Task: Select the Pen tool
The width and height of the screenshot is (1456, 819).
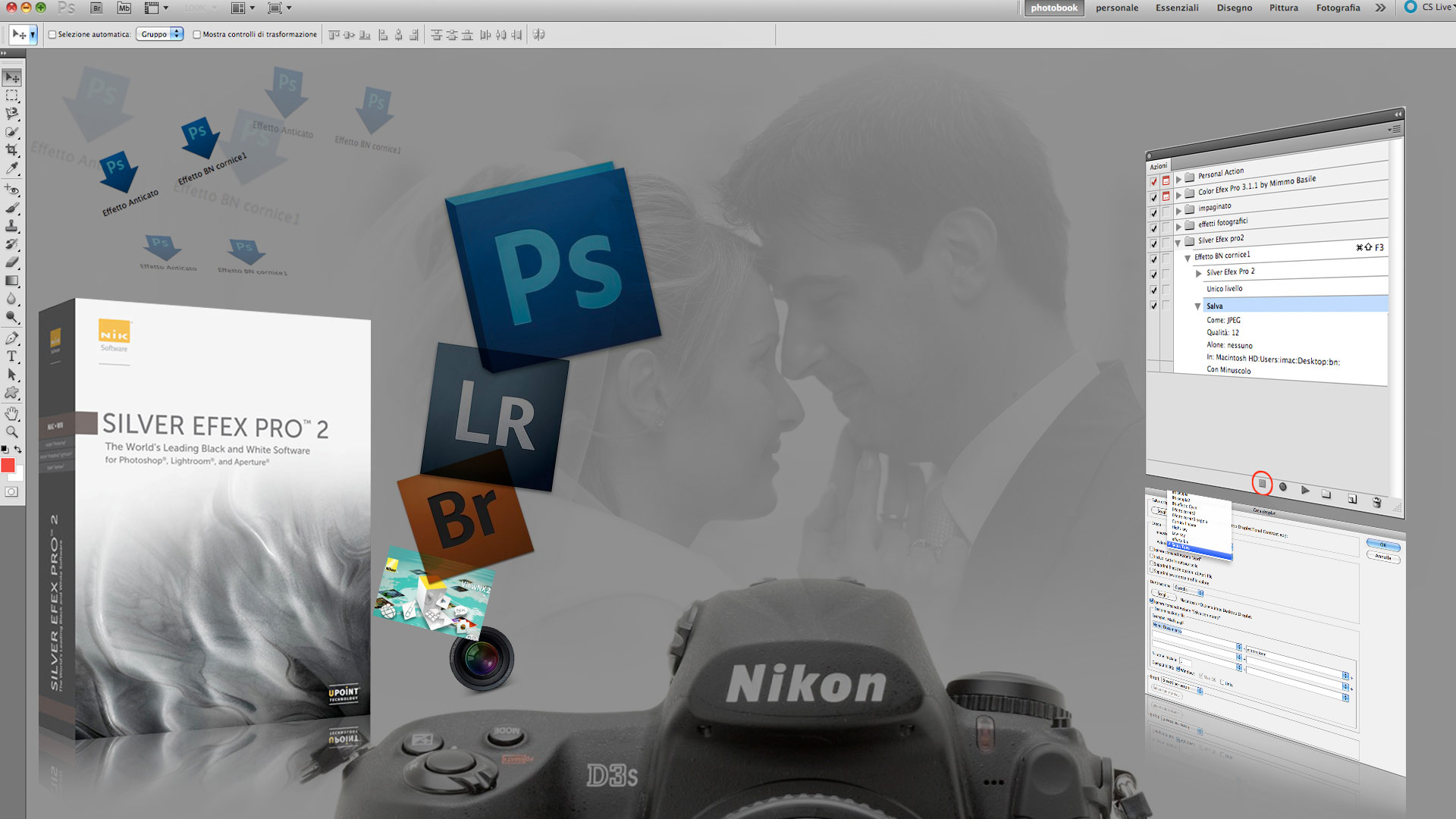Action: (12, 338)
